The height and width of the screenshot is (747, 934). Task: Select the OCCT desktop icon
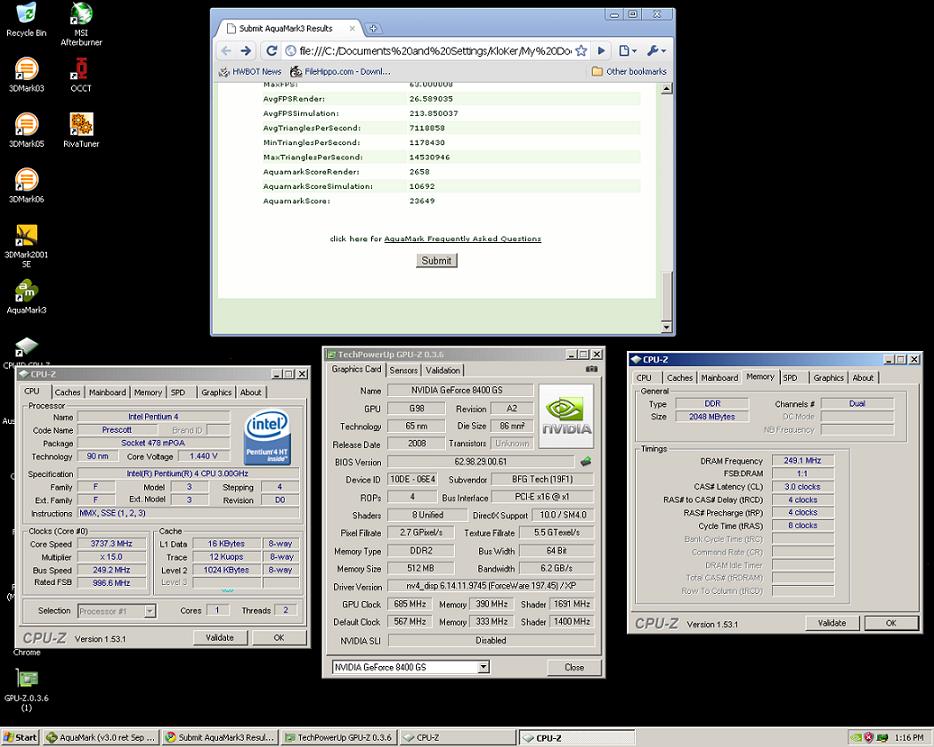tap(81, 74)
